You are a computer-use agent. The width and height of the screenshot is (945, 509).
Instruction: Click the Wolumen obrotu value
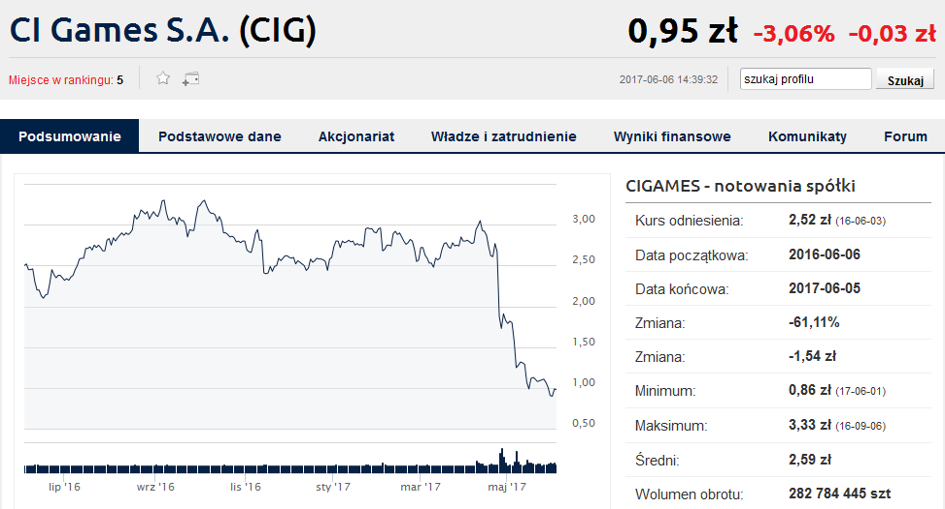point(840,494)
